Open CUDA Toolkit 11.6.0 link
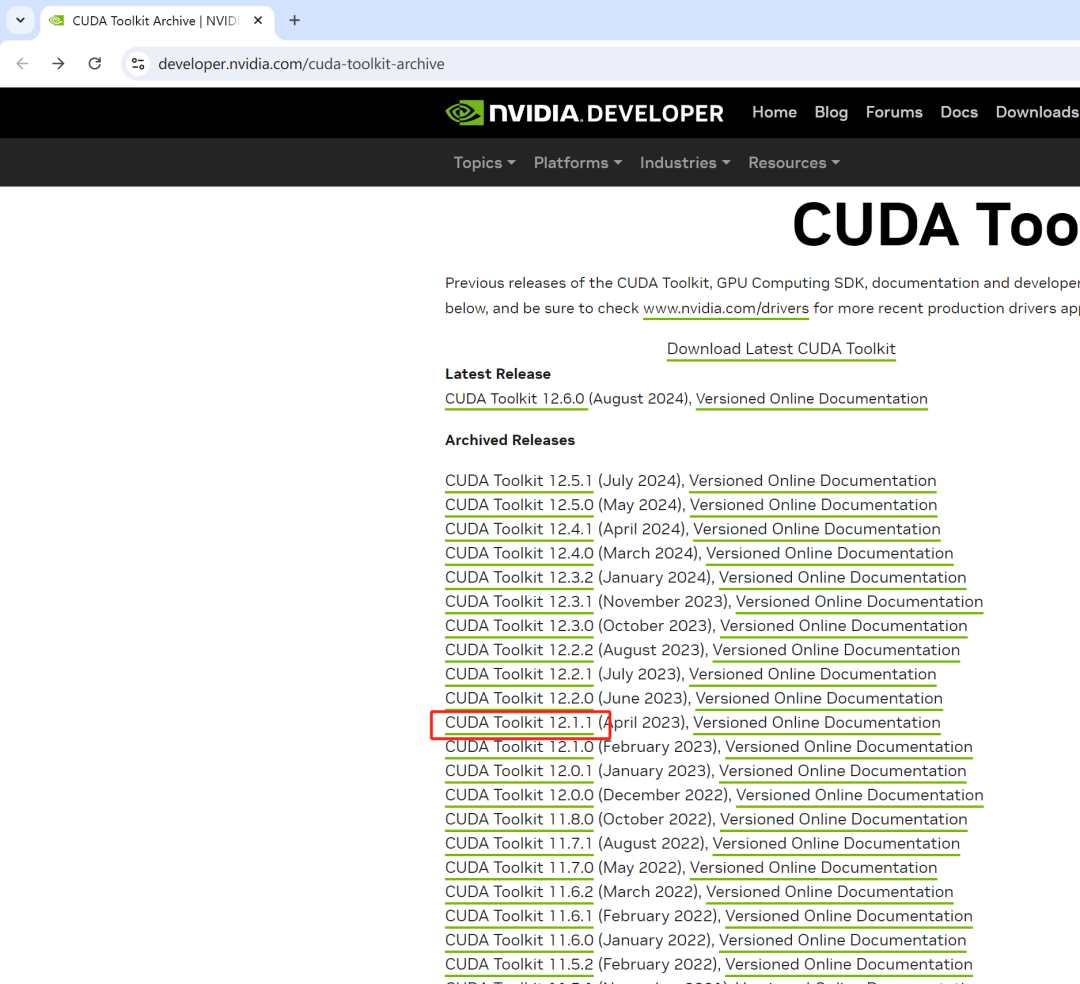The width and height of the screenshot is (1080, 984). [x=519, y=940]
